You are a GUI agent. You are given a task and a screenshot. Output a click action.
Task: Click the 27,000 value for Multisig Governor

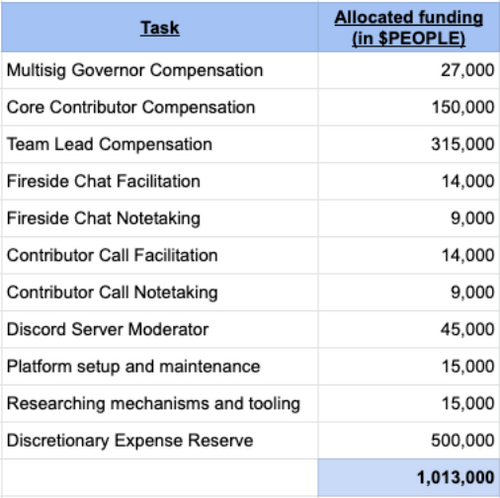[x=467, y=70]
